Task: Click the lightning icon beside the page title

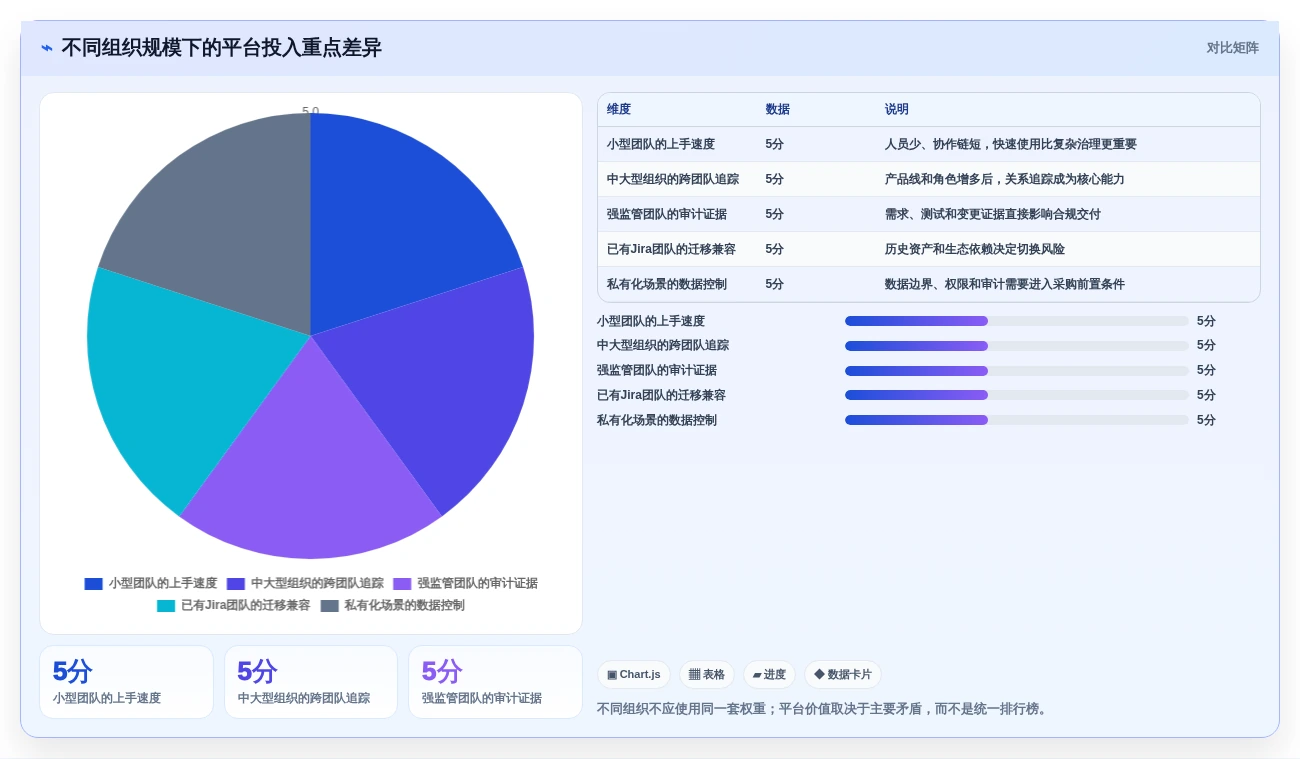Action: point(47,48)
